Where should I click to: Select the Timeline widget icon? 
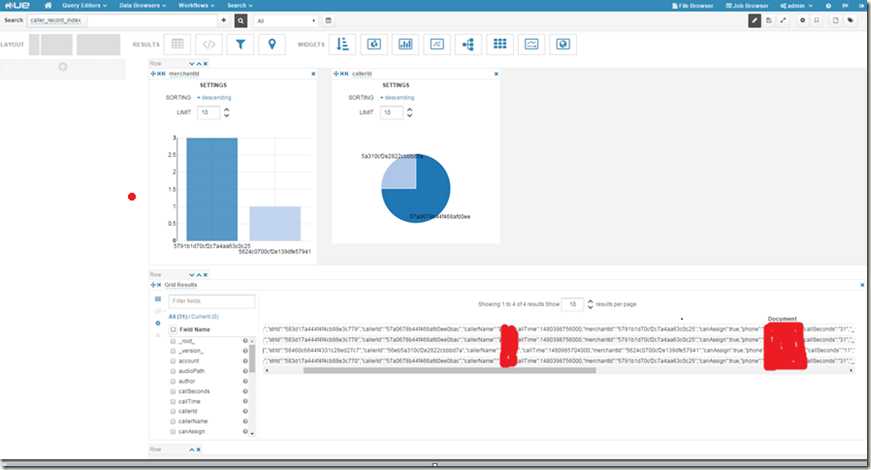click(531, 44)
